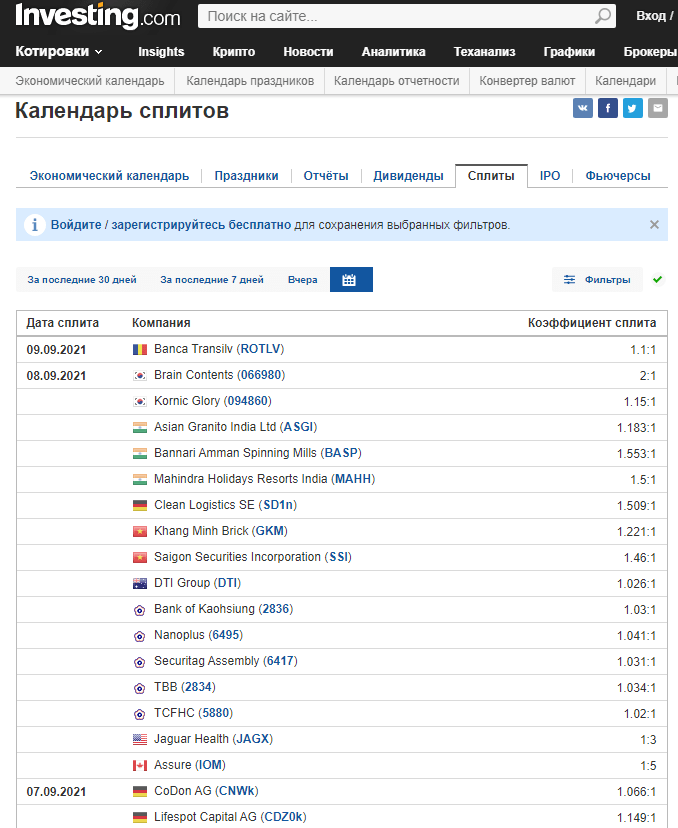678x828 pixels.
Task: Select За последние 7 дней range
Action: (212, 280)
